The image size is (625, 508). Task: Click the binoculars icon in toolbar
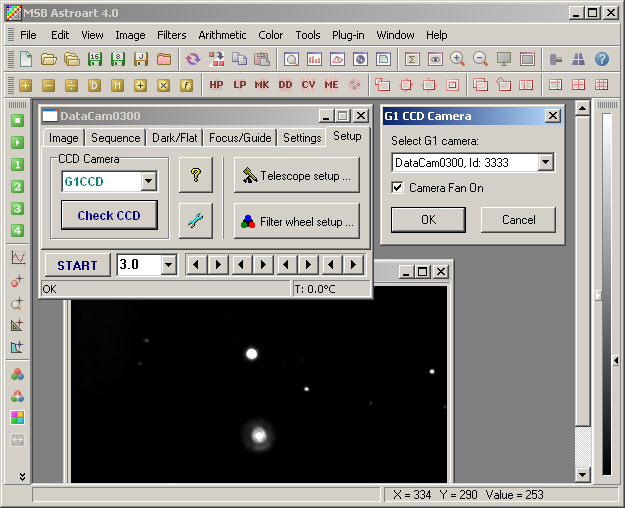pos(579,59)
